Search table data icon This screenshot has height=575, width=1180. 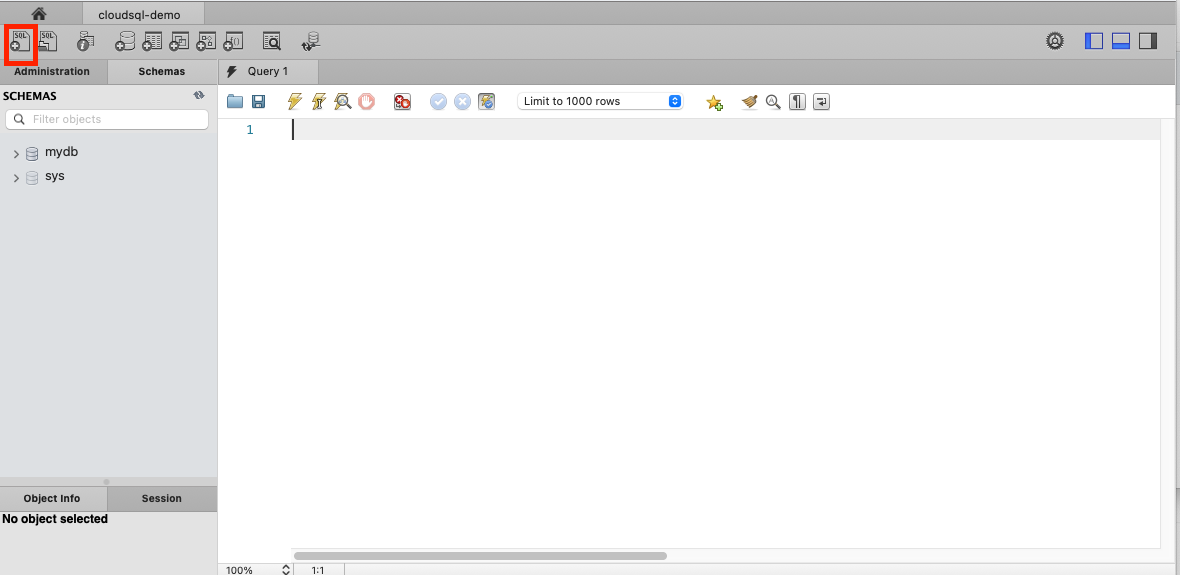point(272,41)
